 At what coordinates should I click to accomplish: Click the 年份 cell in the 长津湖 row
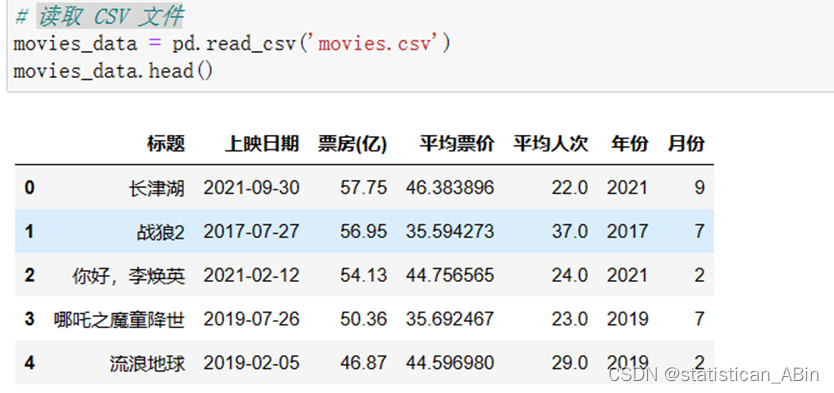pos(628,188)
